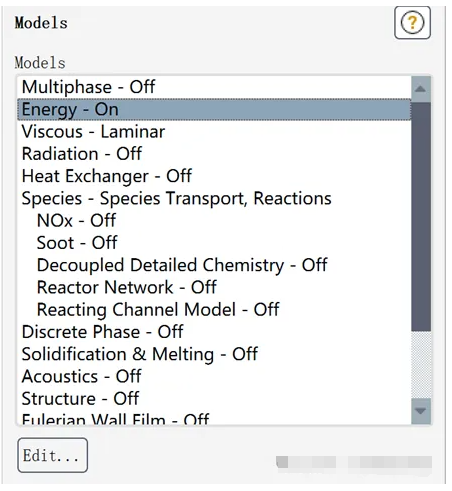Select Reactor Network - Off entry

(214, 287)
